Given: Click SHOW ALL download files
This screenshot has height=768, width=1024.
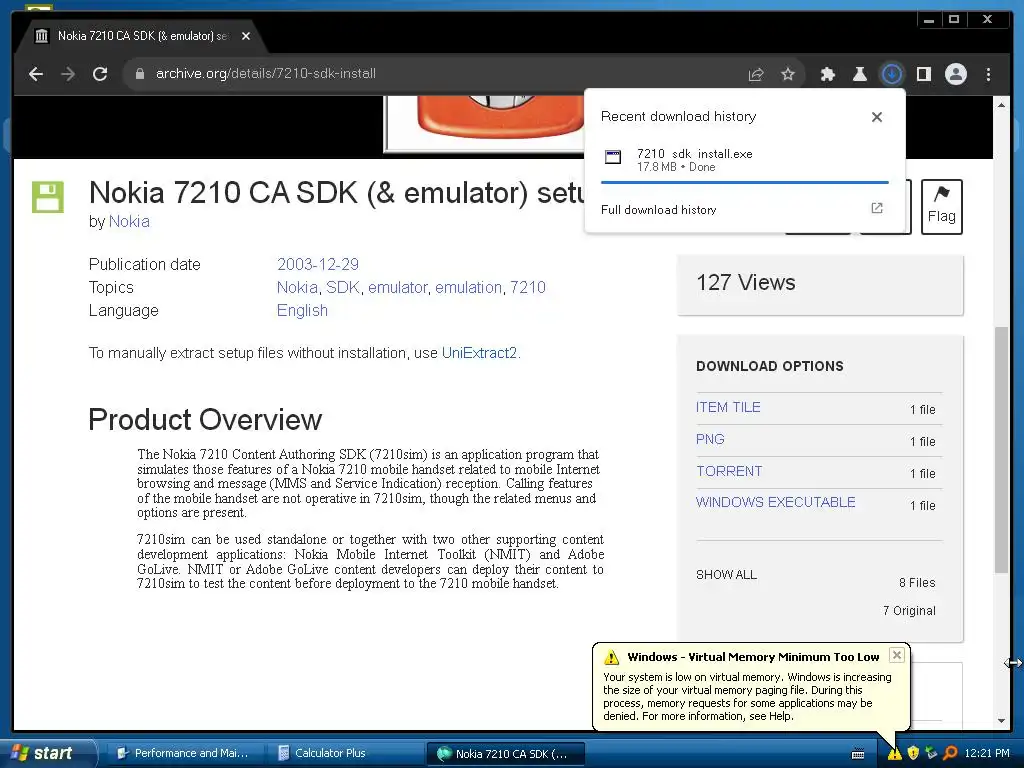Looking at the screenshot, I should [726, 575].
